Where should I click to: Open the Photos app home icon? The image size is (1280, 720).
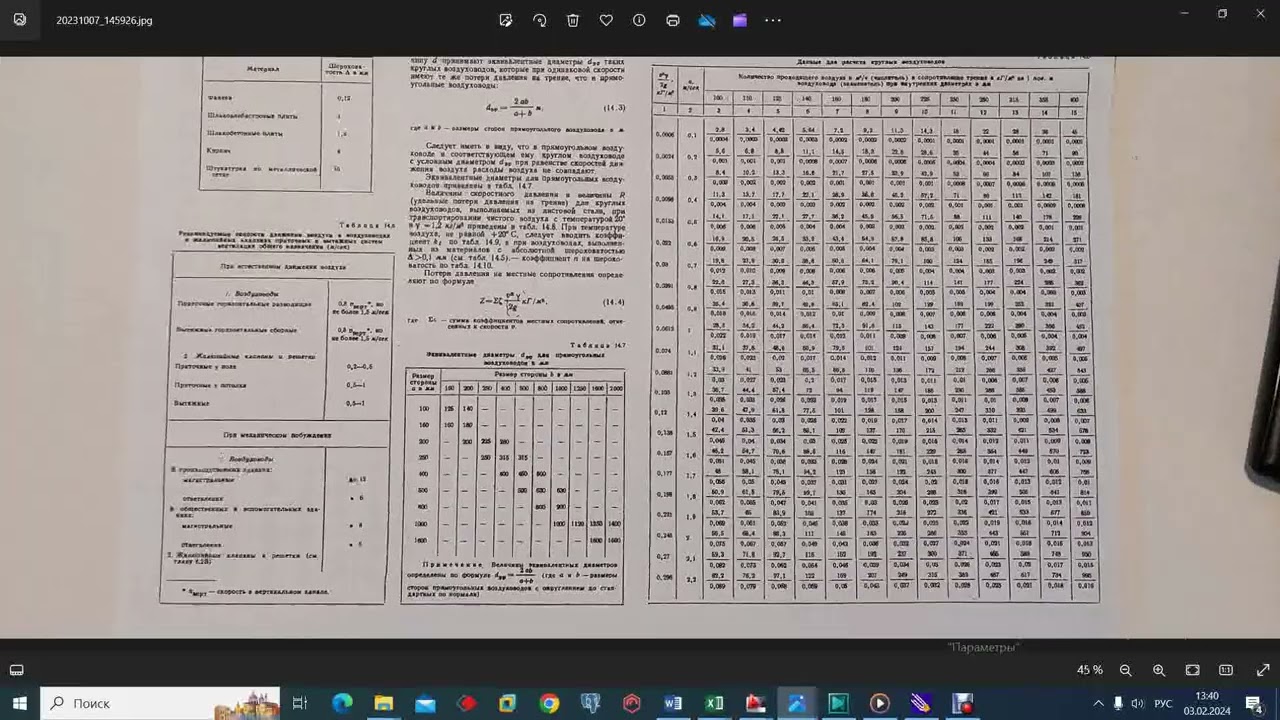pos(20,19)
